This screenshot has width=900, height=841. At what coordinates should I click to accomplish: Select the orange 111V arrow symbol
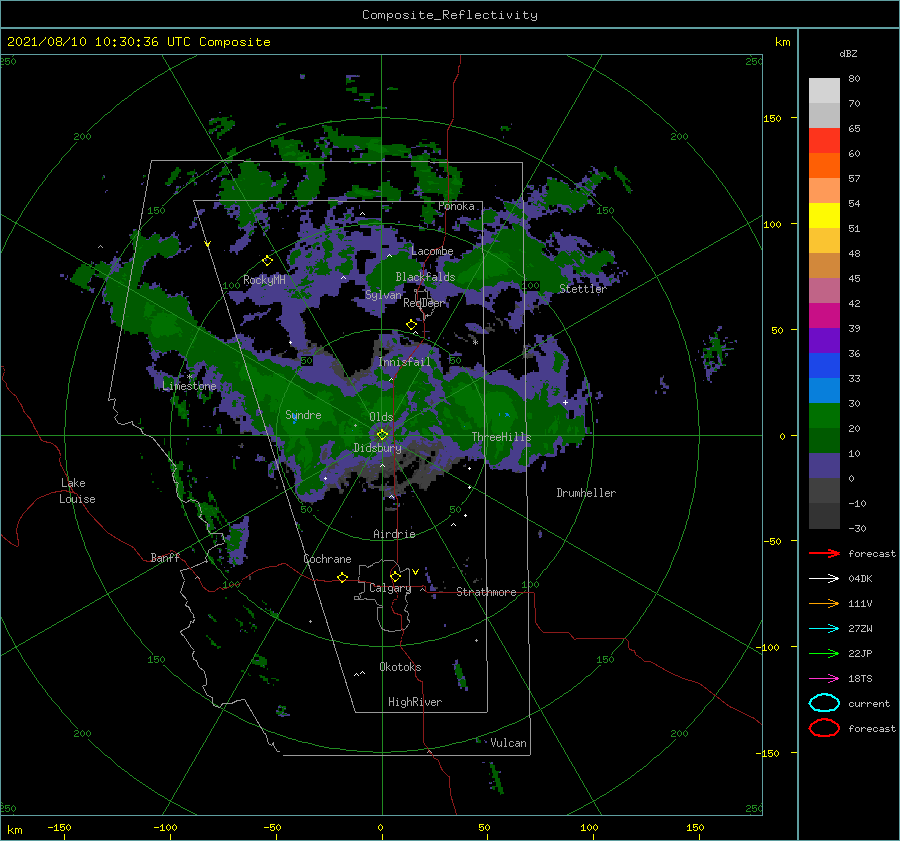[x=824, y=603]
